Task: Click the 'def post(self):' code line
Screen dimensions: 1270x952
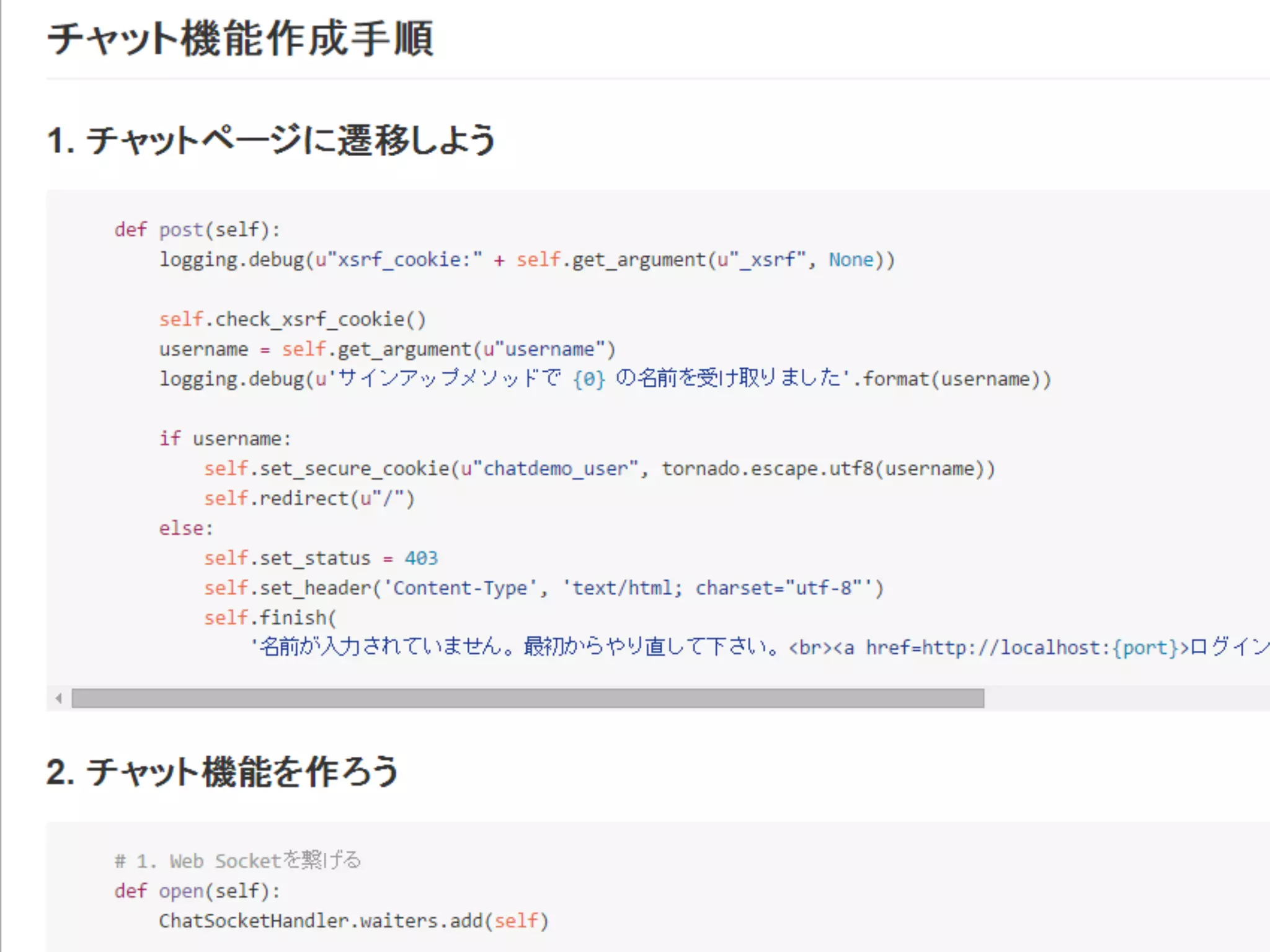Action: 197,230
